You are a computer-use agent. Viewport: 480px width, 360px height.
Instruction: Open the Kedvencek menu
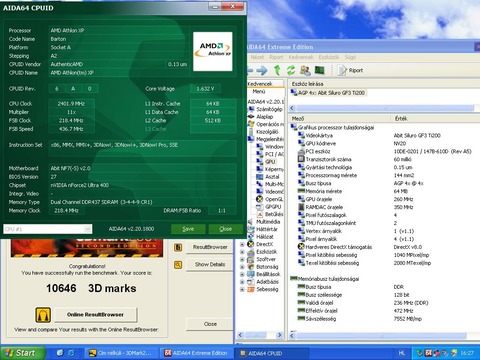[x=301, y=57]
